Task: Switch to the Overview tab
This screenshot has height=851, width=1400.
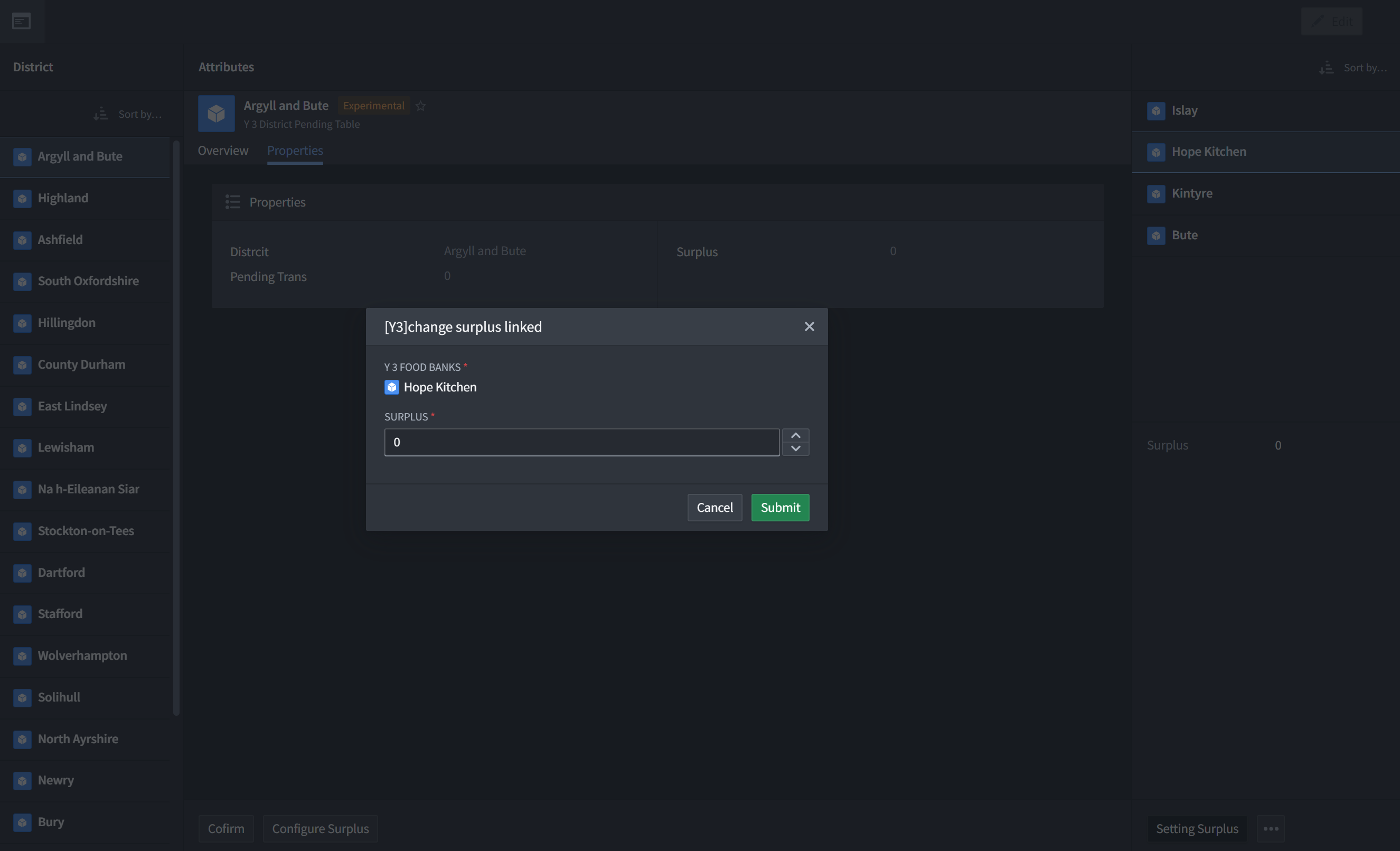Action: coord(223,151)
